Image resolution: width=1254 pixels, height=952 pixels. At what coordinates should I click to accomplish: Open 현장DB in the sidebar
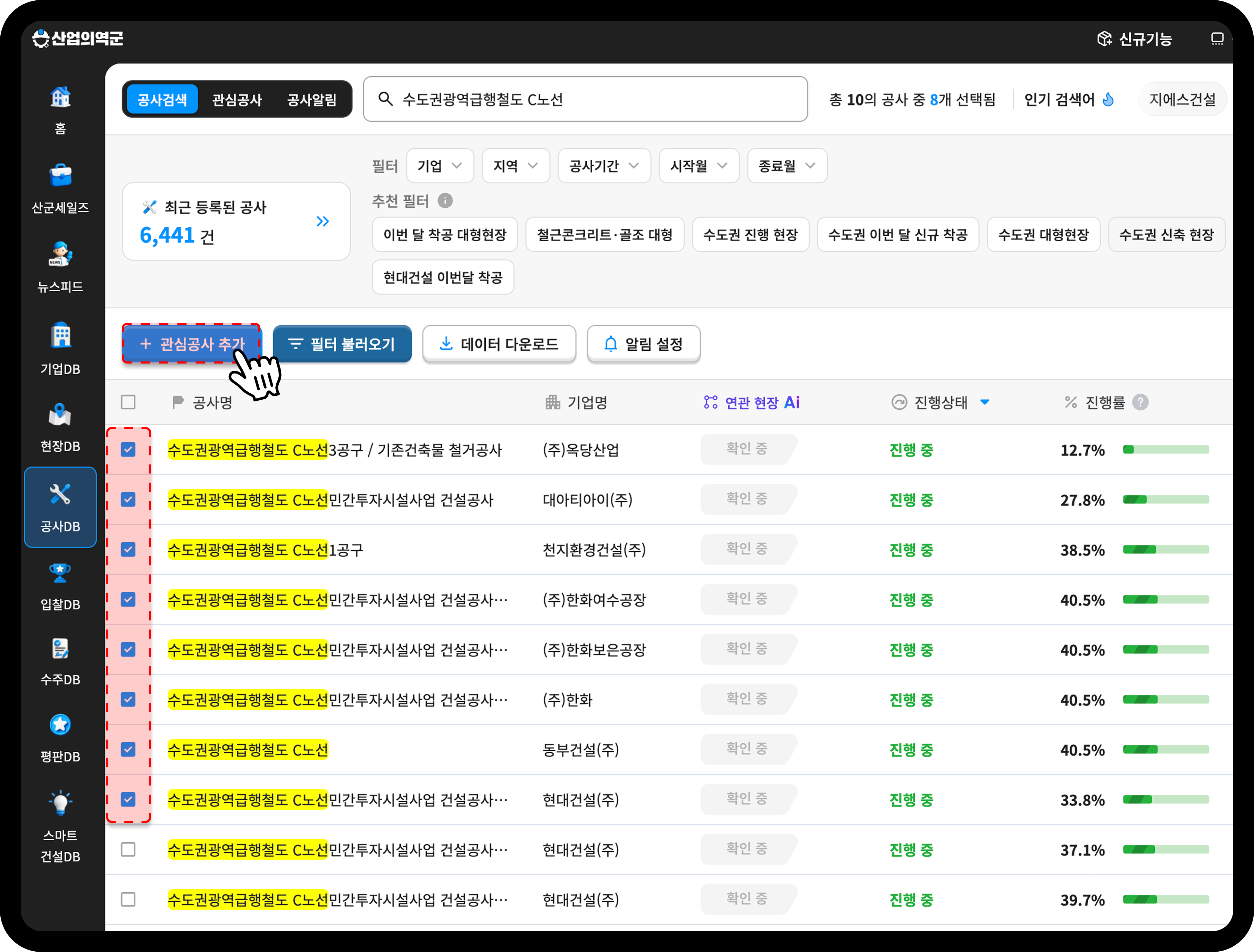coord(60,428)
